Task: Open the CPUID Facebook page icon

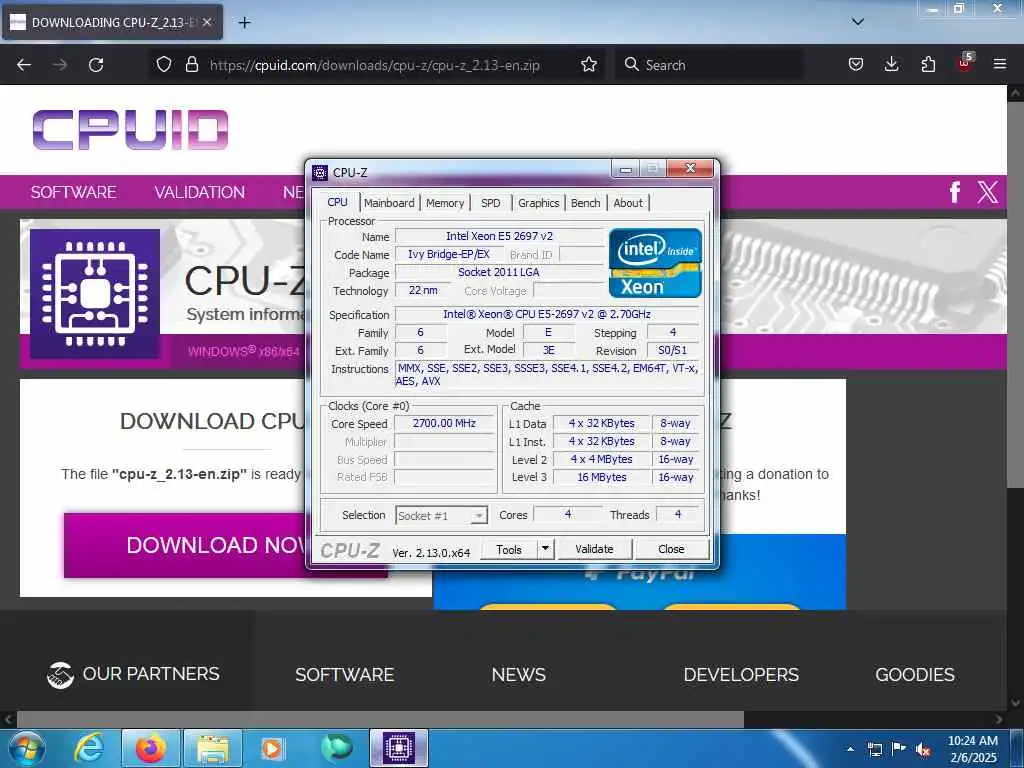Action: coord(955,192)
